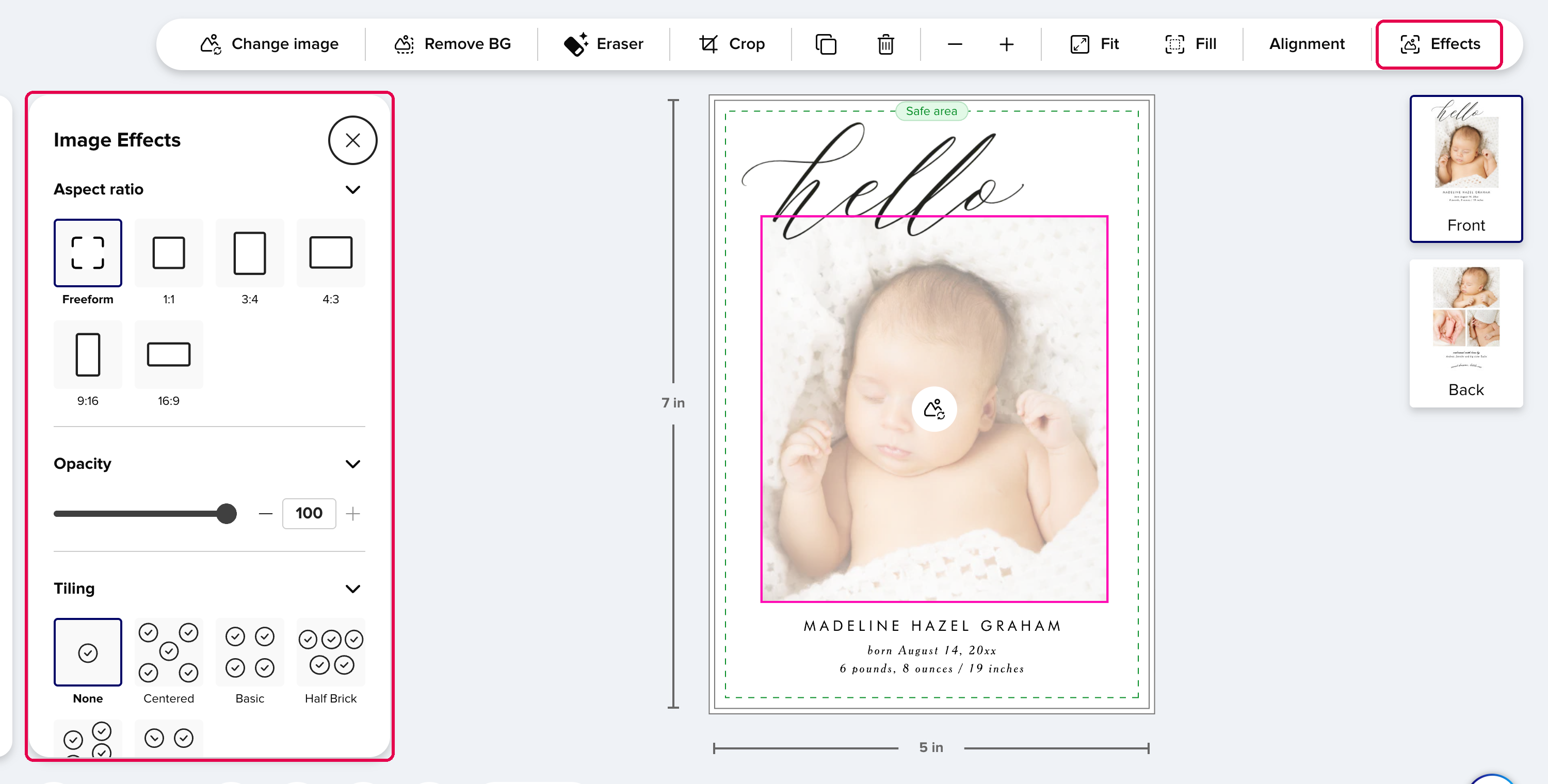Choose the 4:3 aspect ratio
1548x784 pixels.
click(x=331, y=252)
